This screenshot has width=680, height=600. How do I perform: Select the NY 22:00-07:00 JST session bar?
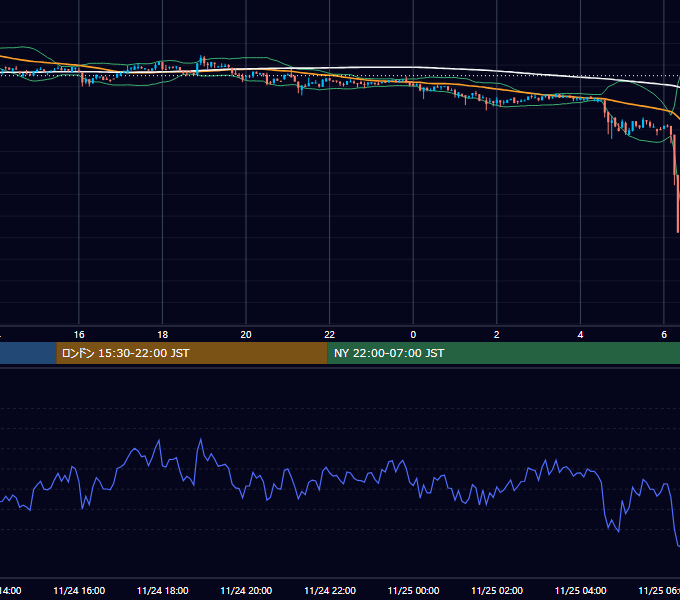pos(503,353)
